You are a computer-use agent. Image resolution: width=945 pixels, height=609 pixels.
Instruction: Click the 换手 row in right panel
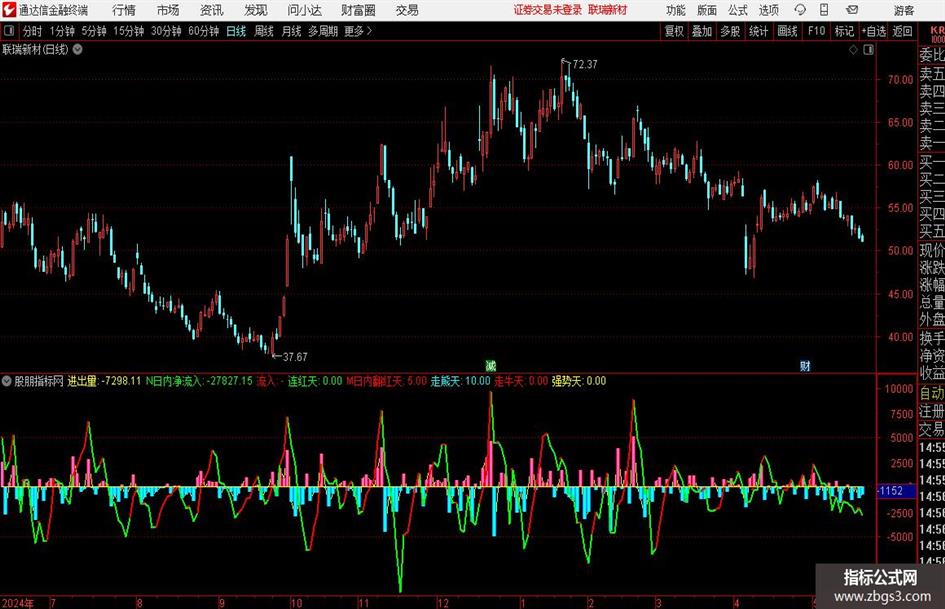(932, 338)
